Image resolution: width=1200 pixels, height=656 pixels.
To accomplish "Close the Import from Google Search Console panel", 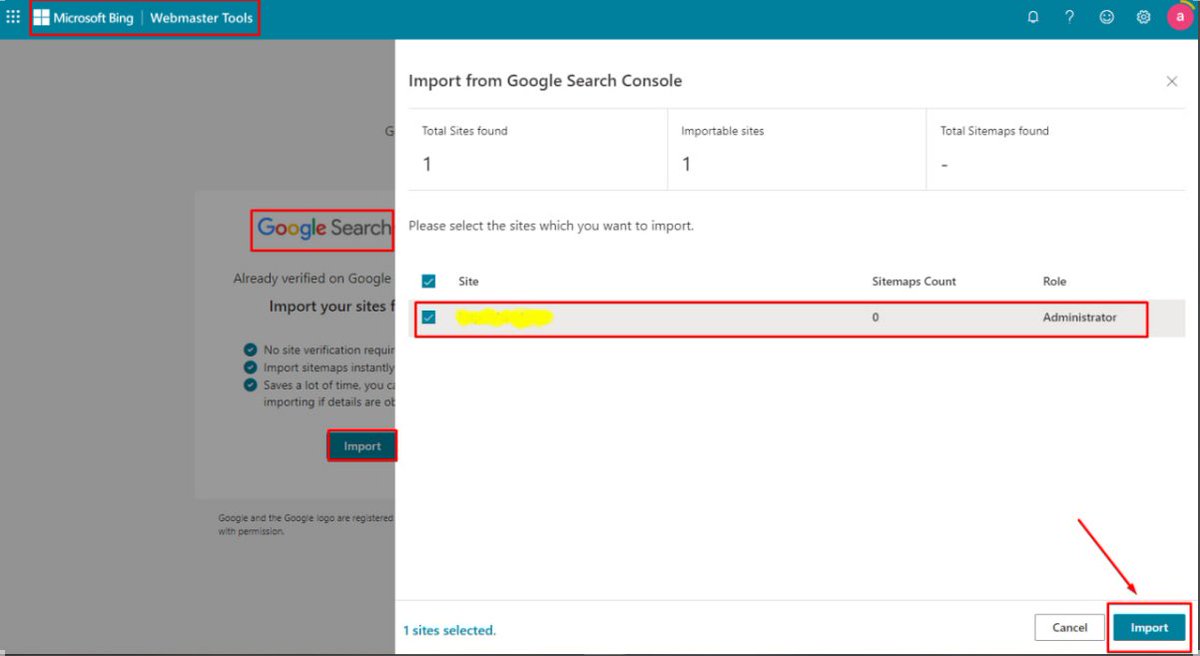I will coord(1172,81).
